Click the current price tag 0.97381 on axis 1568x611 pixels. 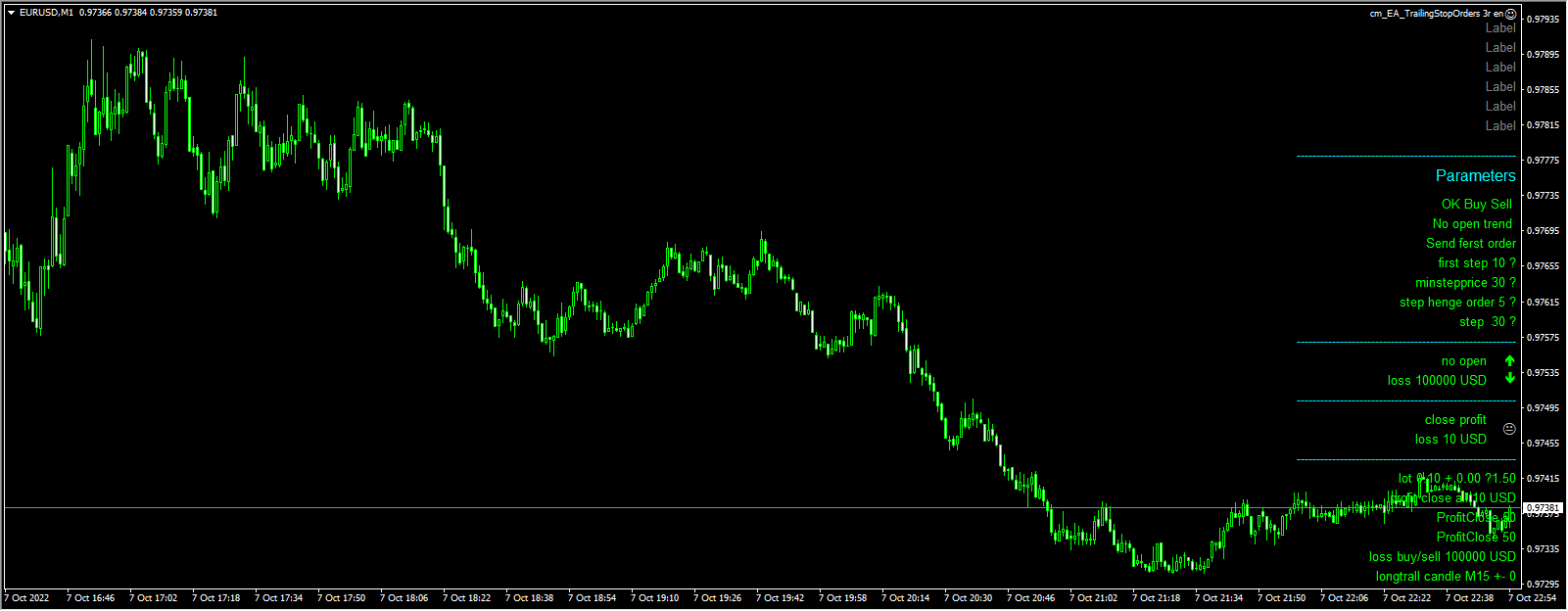1543,507
